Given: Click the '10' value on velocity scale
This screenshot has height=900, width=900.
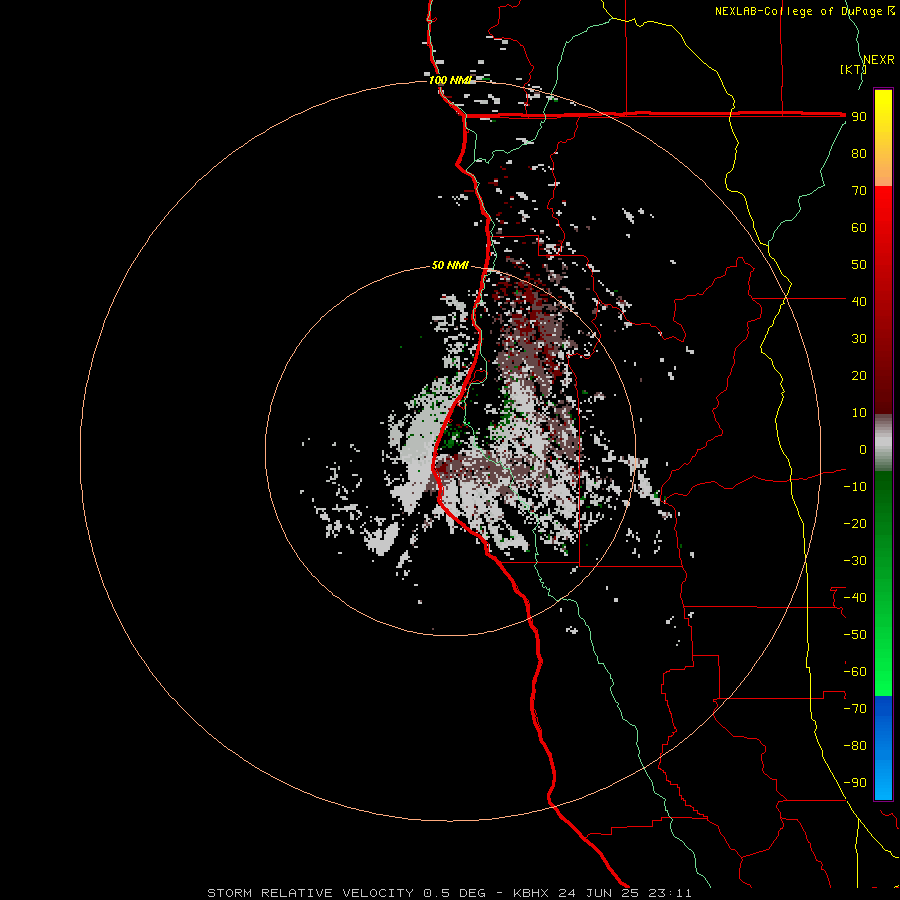Looking at the screenshot, I should tap(859, 413).
